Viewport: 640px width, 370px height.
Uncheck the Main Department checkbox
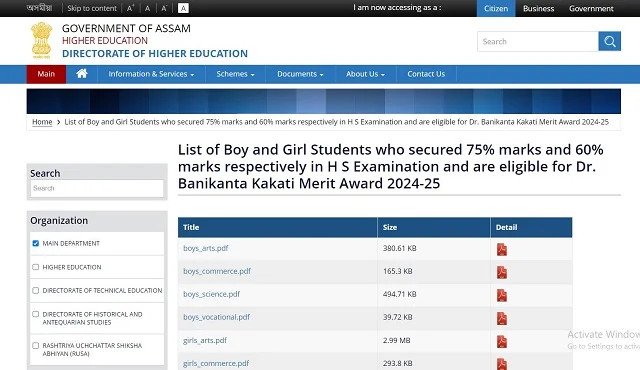36,243
